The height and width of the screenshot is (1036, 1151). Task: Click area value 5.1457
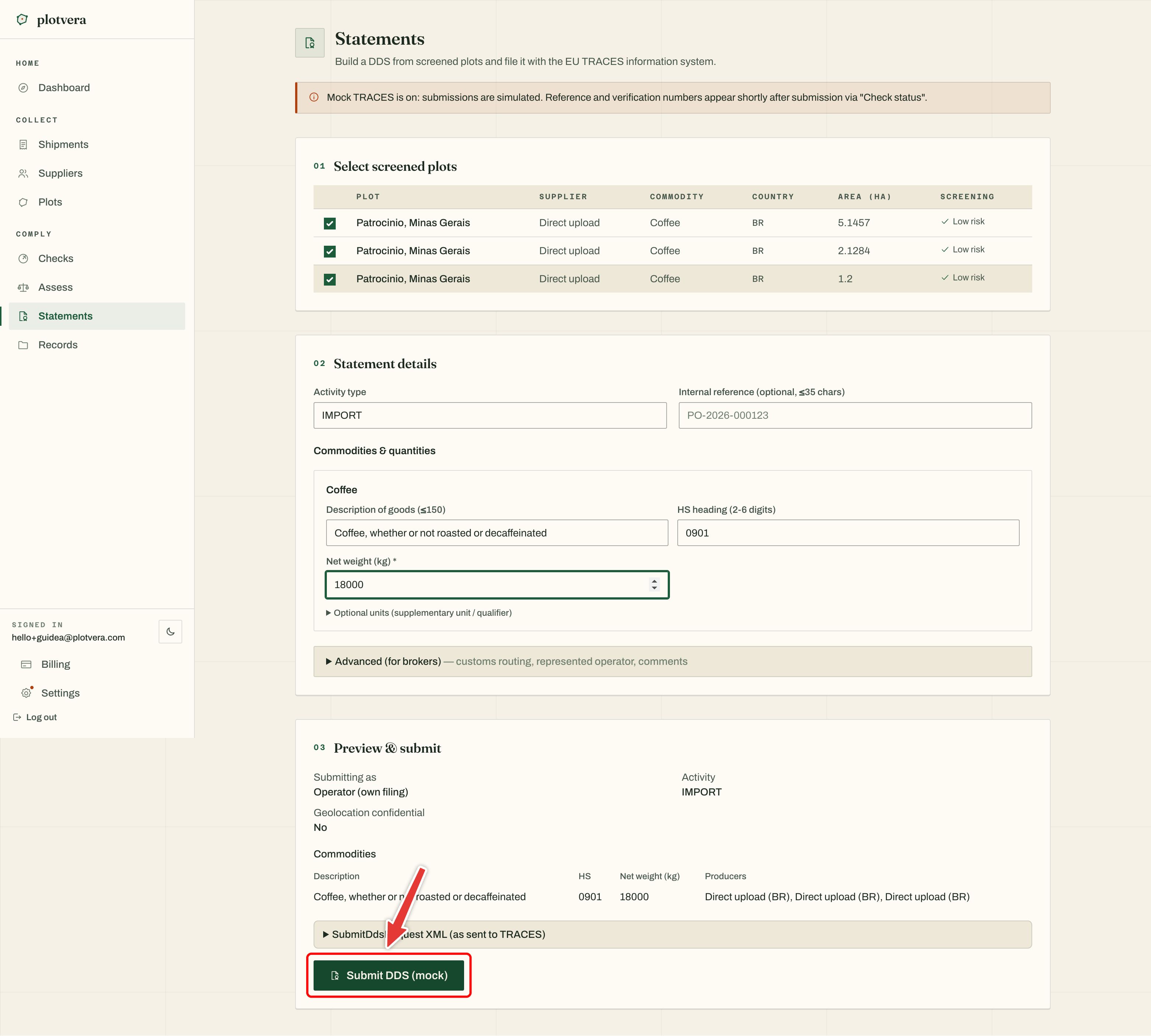click(x=854, y=223)
